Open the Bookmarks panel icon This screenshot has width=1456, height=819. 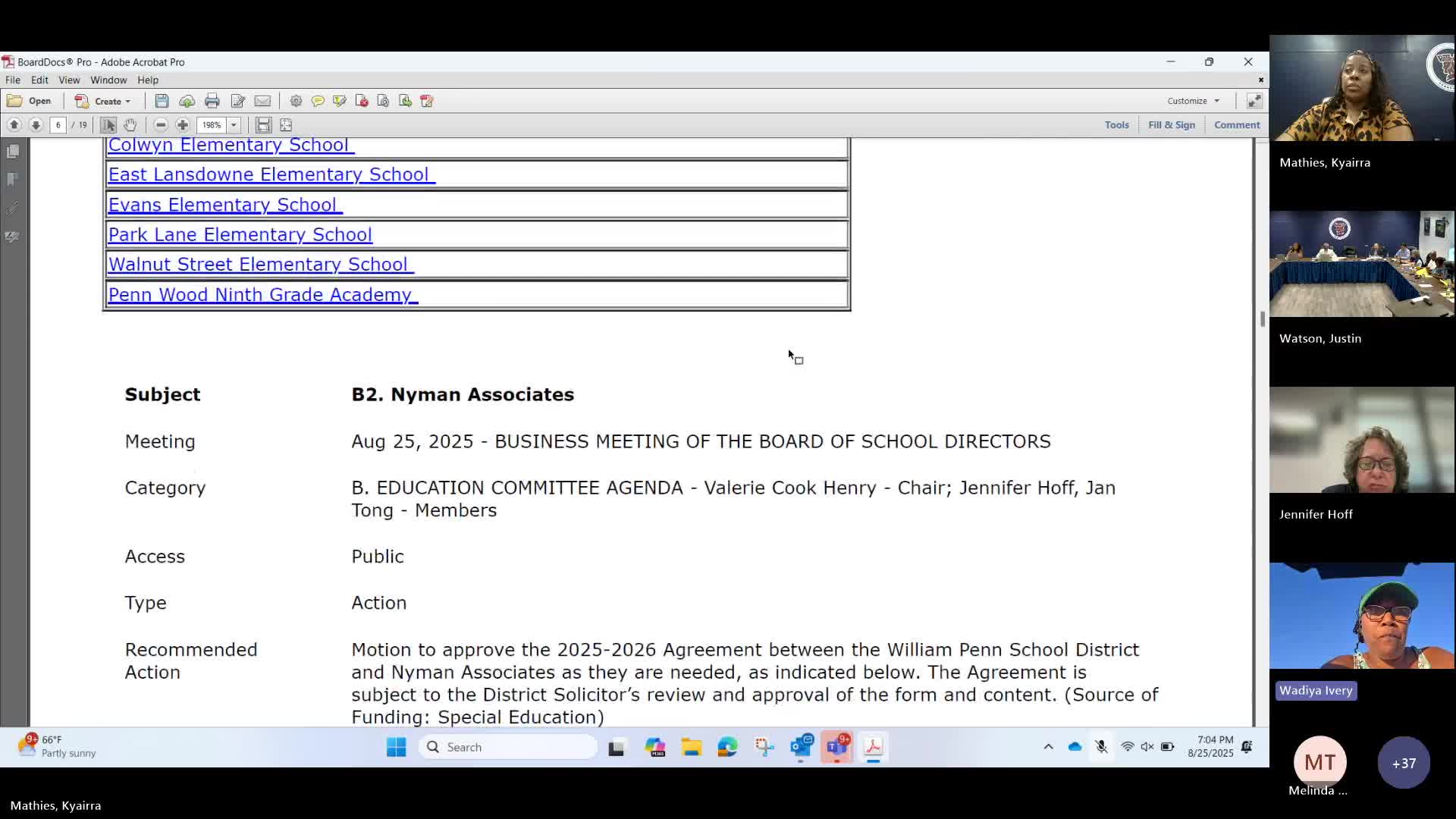pyautogui.click(x=13, y=179)
